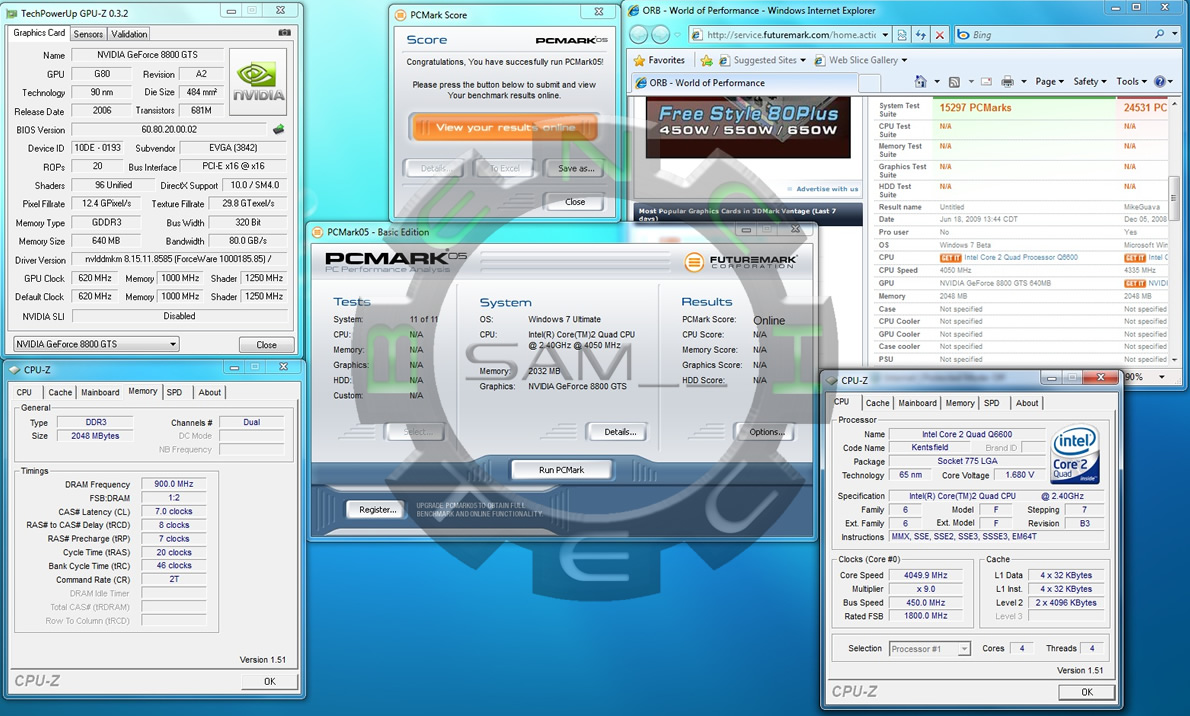Click the RSS feeds icon in IE
The image size is (1190, 716).
point(954,81)
